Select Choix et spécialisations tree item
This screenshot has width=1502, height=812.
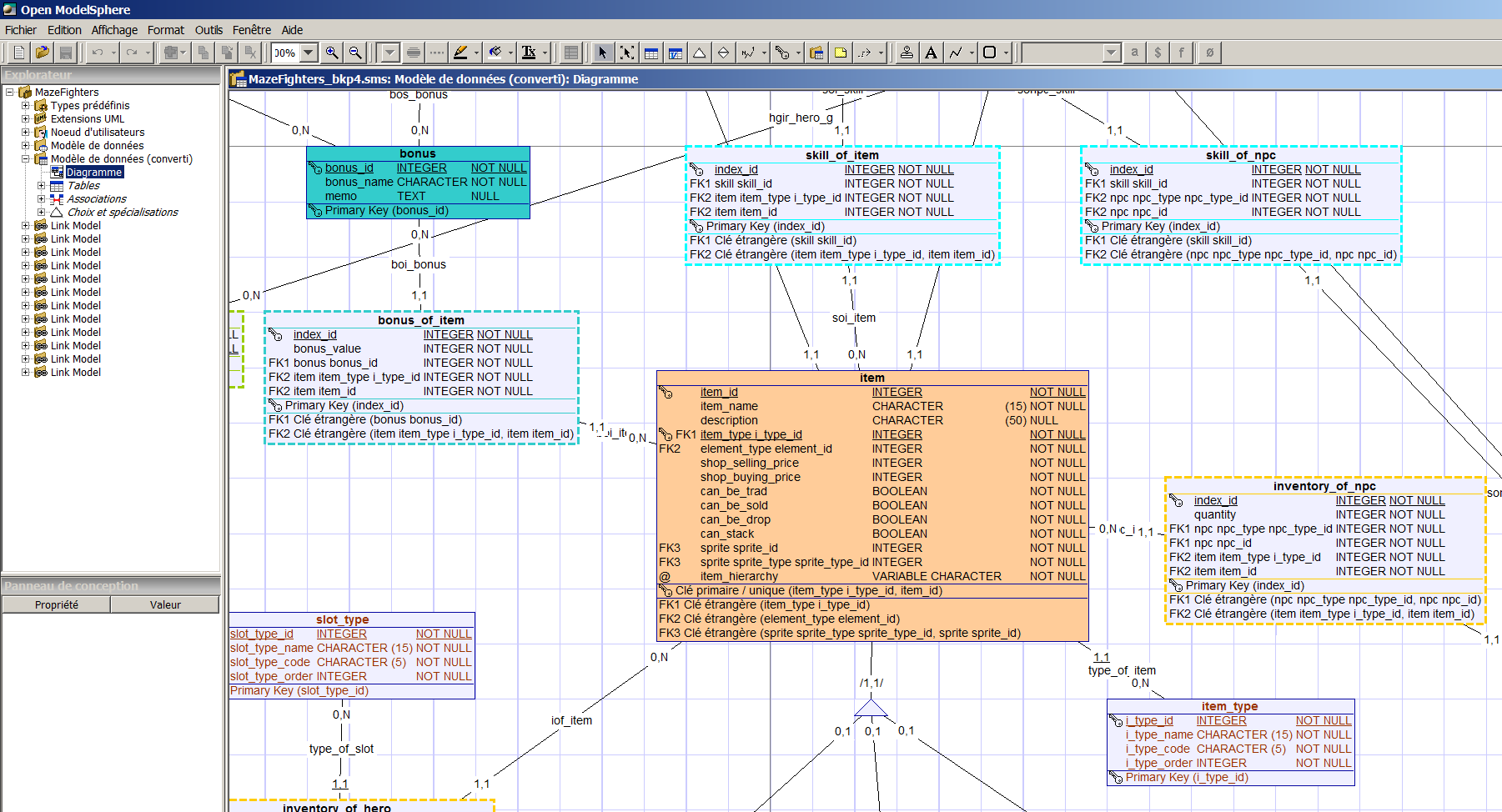click(x=123, y=212)
